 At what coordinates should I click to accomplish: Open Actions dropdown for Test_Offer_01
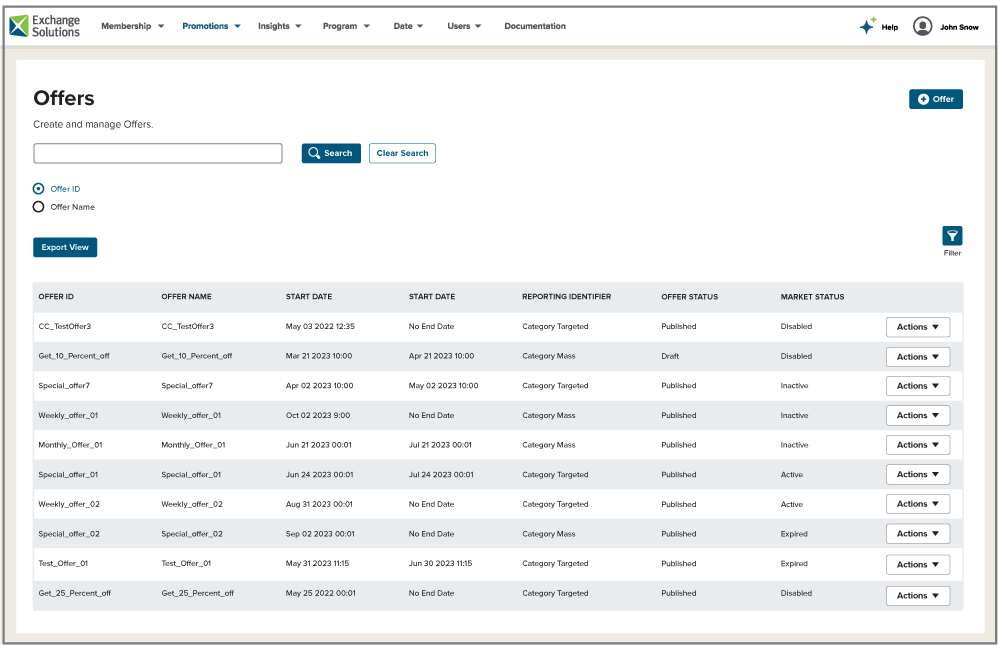click(917, 565)
